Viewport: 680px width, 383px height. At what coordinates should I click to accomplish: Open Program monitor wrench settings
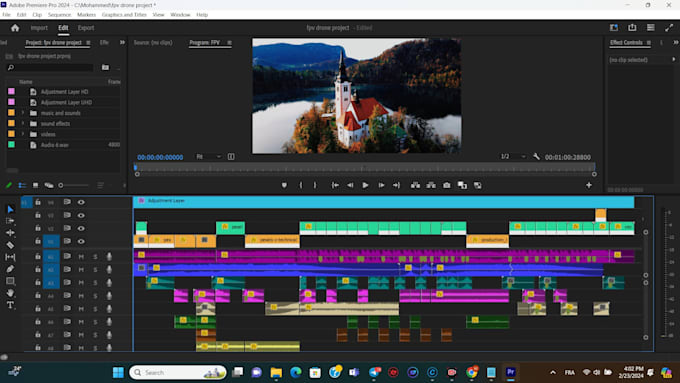pyautogui.click(x=536, y=157)
